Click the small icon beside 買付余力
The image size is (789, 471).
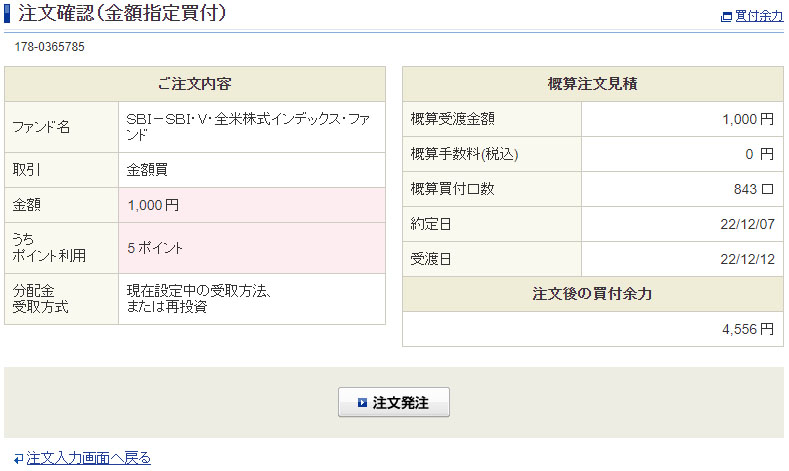[x=726, y=16]
